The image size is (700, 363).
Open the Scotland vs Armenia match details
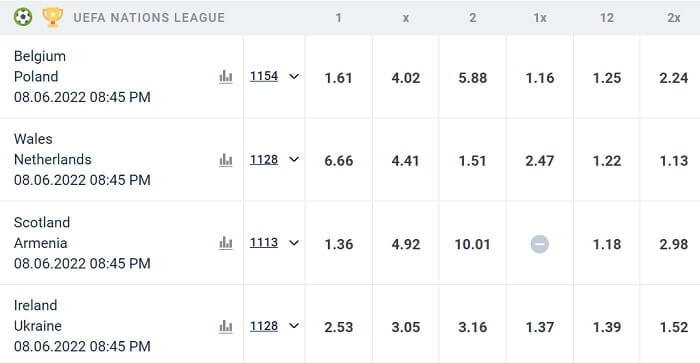[x=82, y=243]
